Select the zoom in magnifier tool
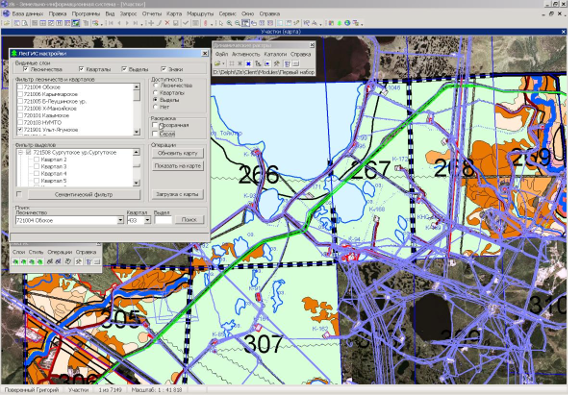The width and height of the screenshot is (568, 395). click(x=229, y=23)
